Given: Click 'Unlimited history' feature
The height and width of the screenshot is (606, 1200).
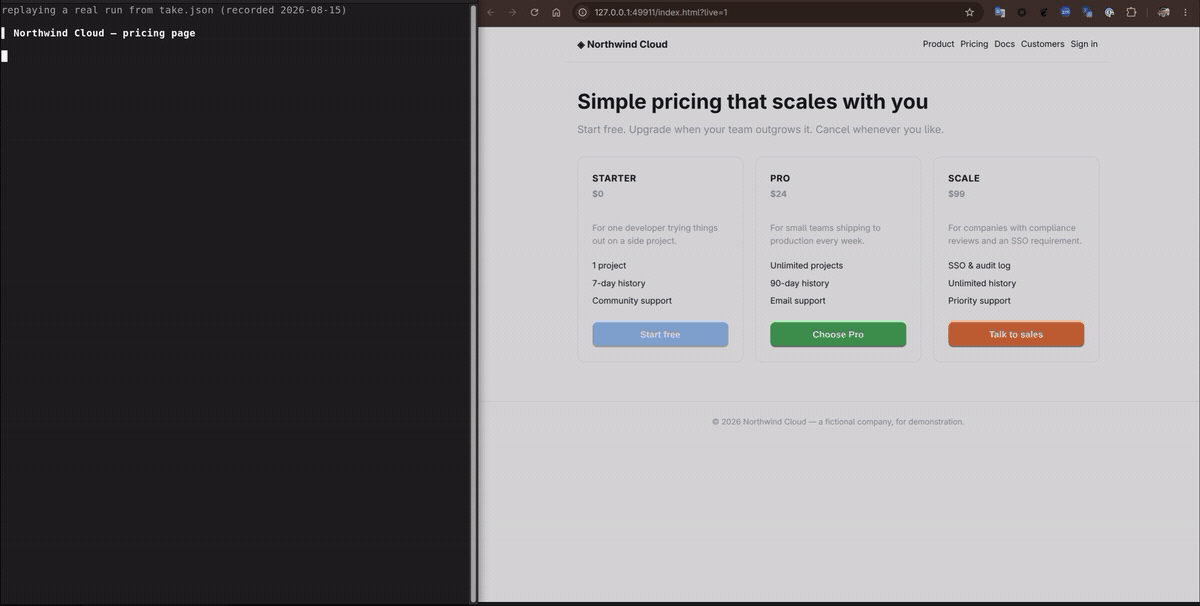Looking at the screenshot, I should [982, 283].
